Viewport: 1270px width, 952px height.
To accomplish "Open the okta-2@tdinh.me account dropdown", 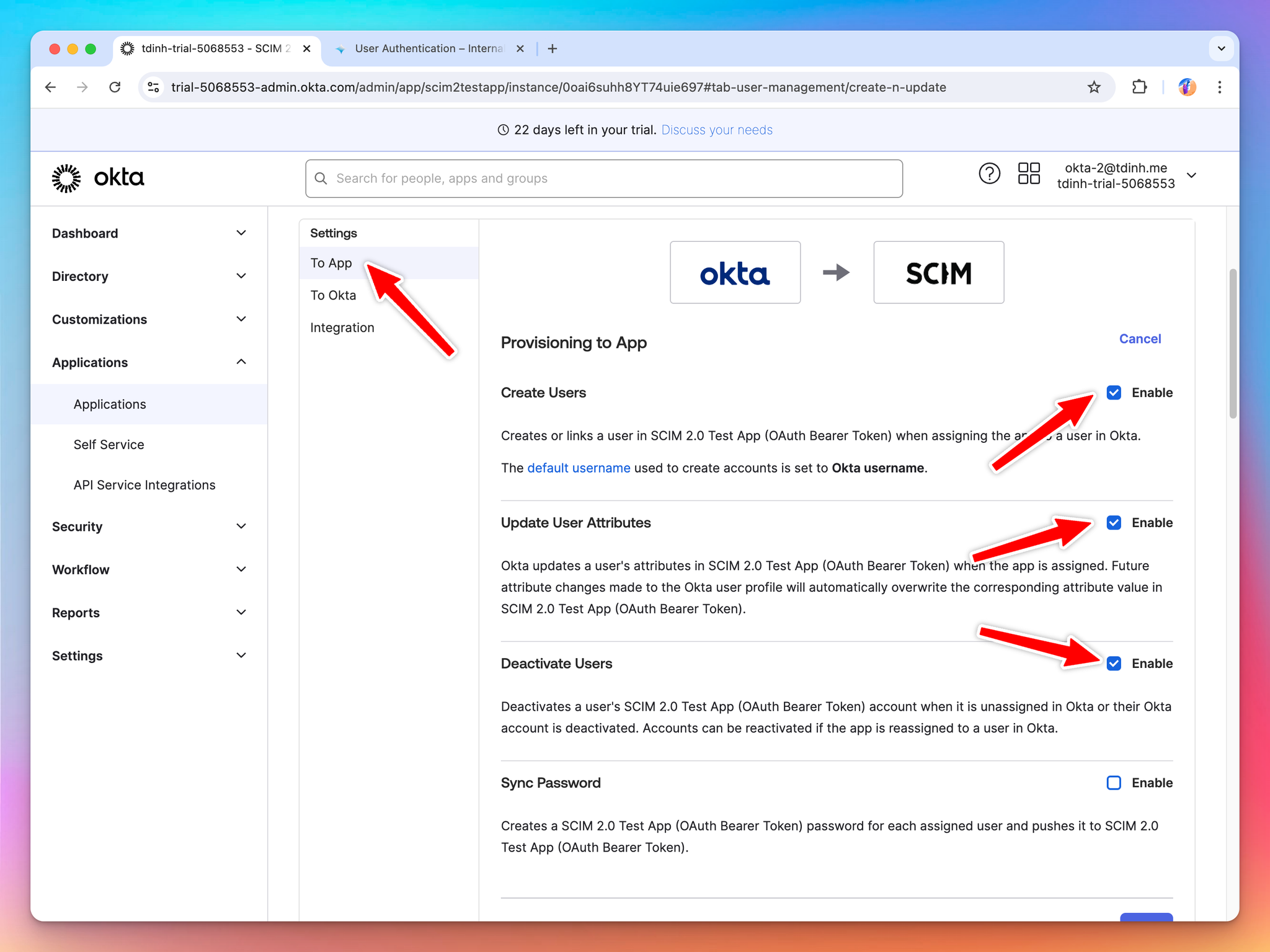I will tap(1126, 176).
